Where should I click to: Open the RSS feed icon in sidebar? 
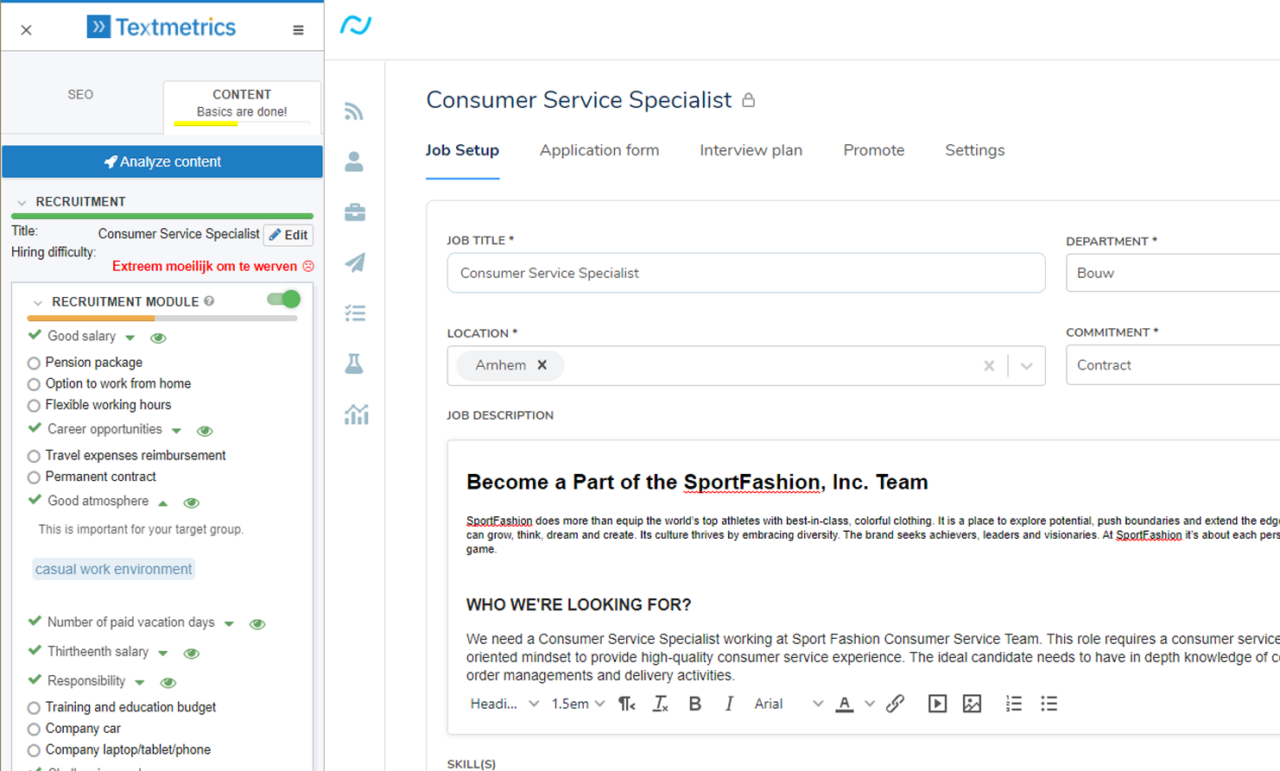pos(354,111)
